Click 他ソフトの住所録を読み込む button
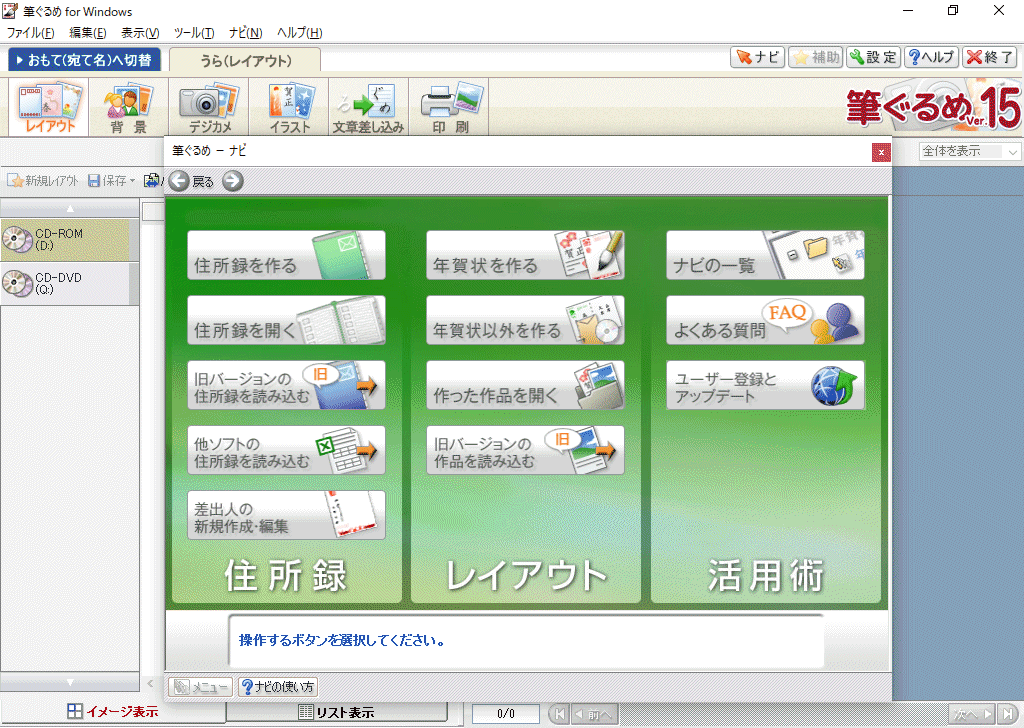Viewport: 1024px width, 728px height. coord(286,451)
